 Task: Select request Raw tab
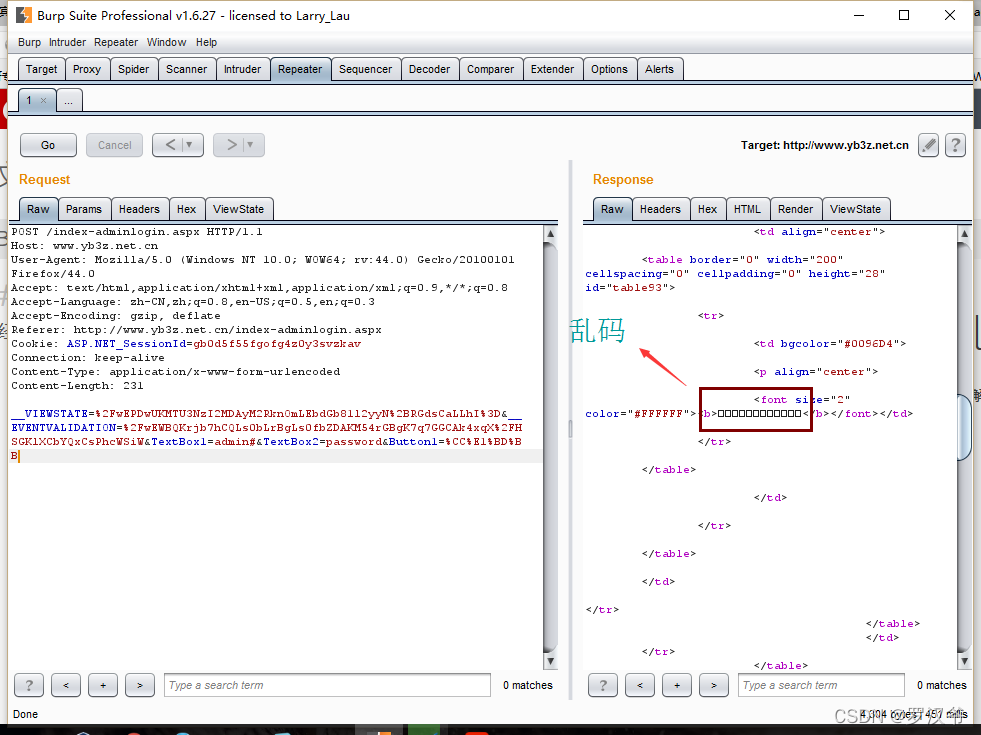click(x=38, y=210)
